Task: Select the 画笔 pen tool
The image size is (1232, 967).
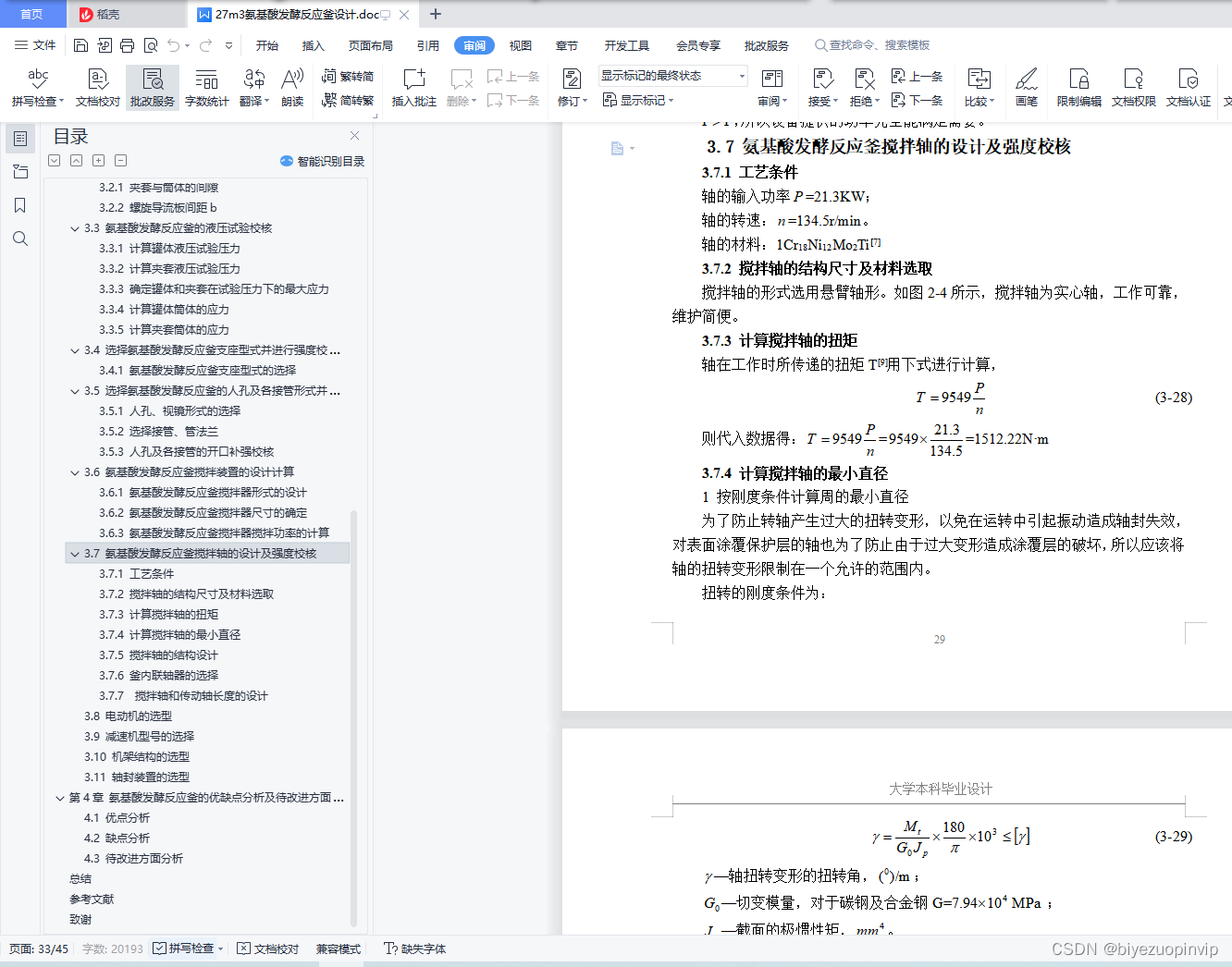Action: [x=1027, y=87]
